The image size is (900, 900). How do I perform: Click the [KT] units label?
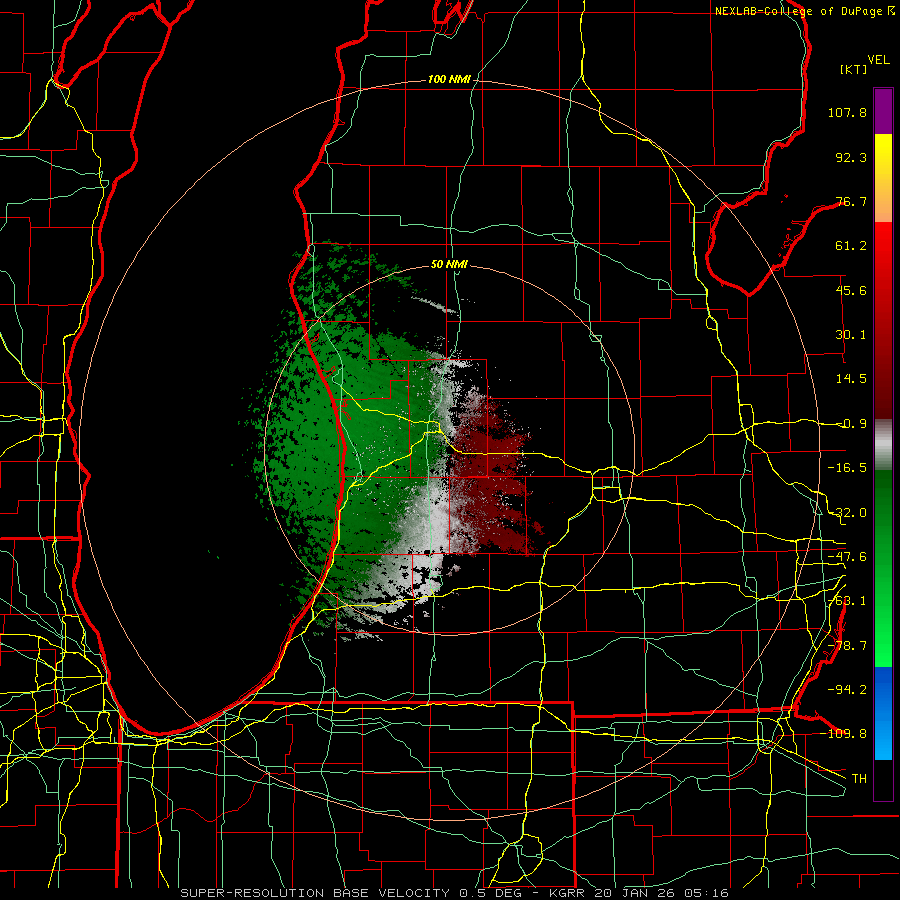coord(853,69)
